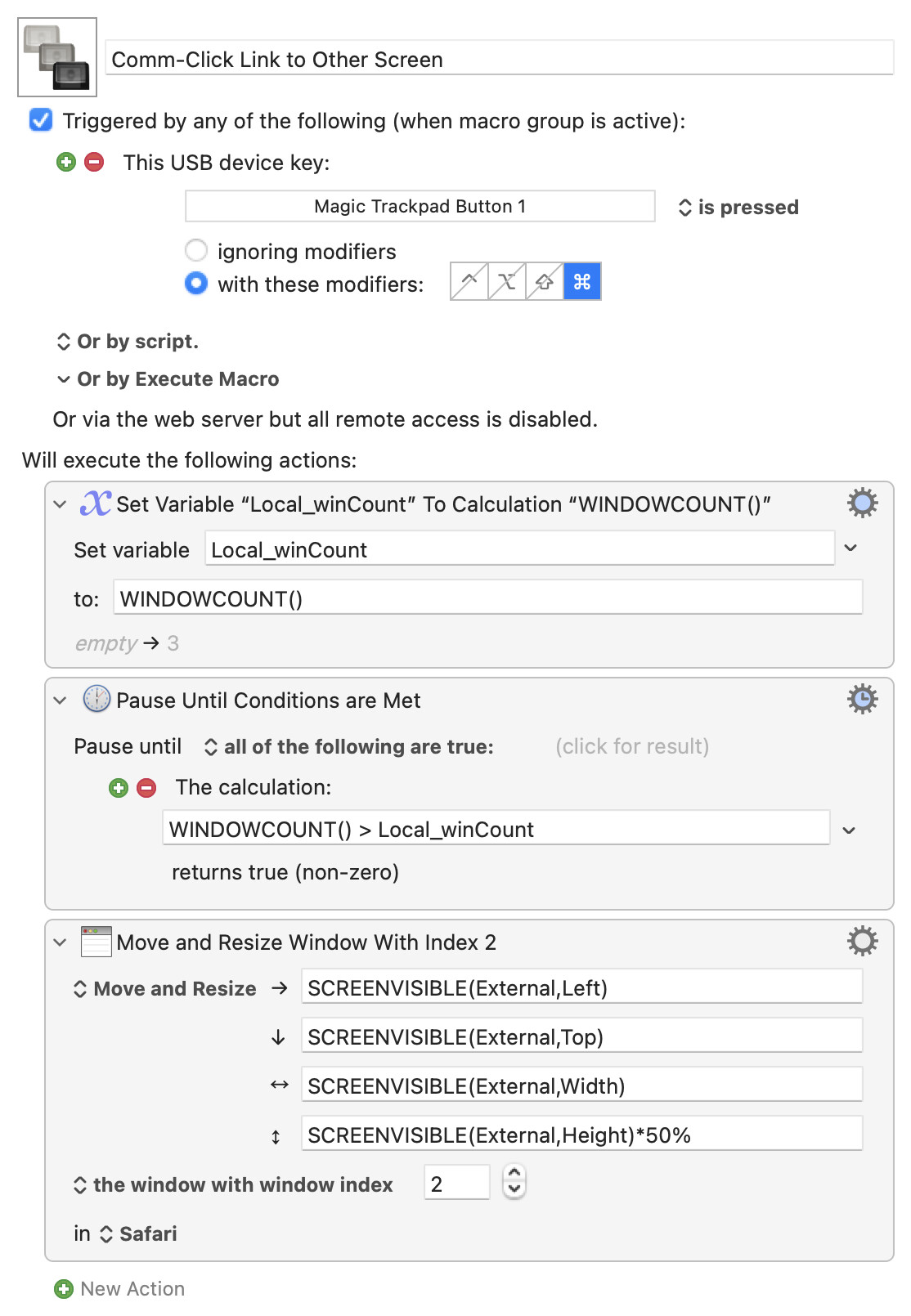Viewport: 911px width, 1316px height.
Task: Toggle the Shift modifier key
Action: pyautogui.click(x=545, y=281)
